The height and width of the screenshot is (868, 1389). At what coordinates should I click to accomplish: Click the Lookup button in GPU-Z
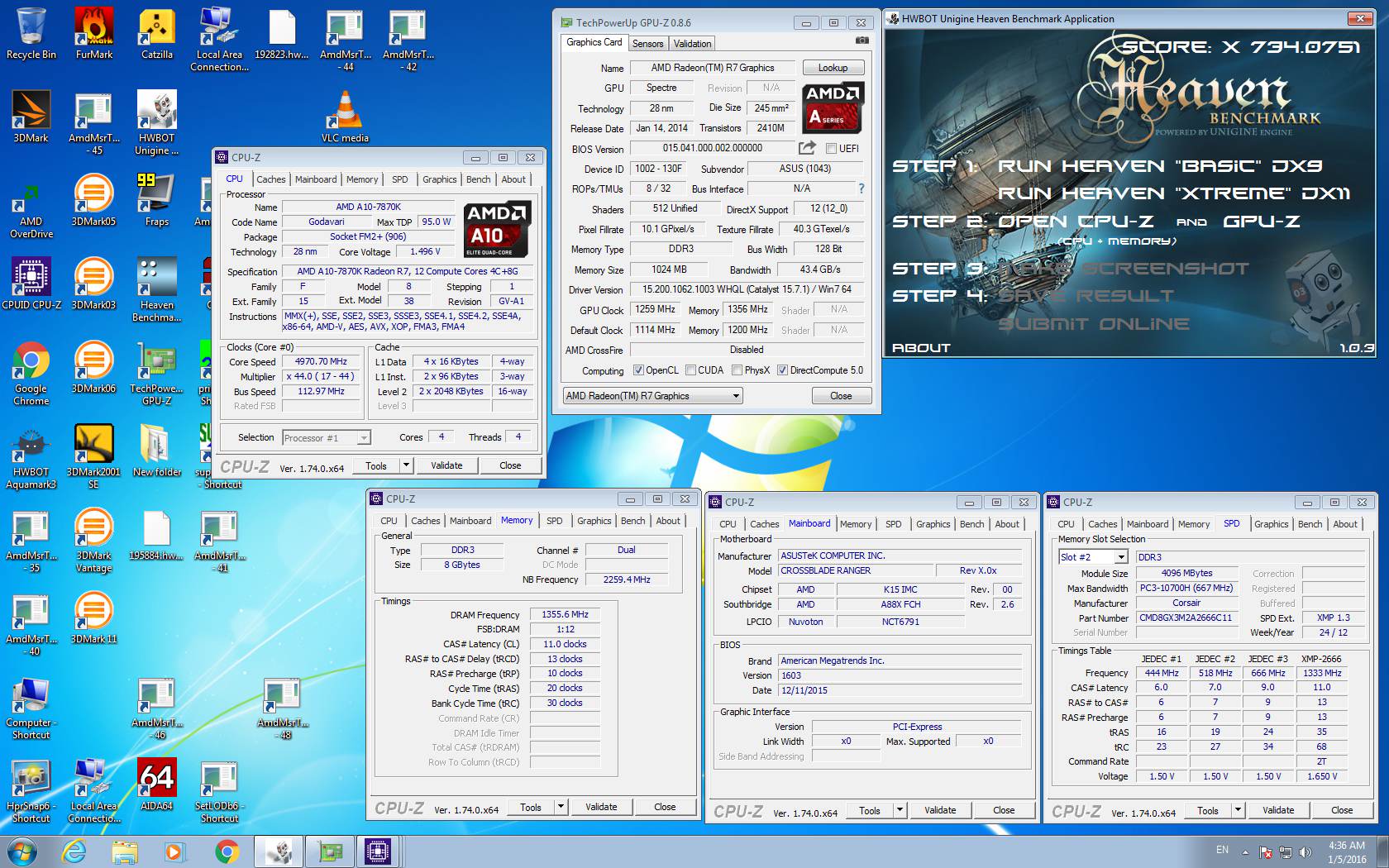point(833,68)
